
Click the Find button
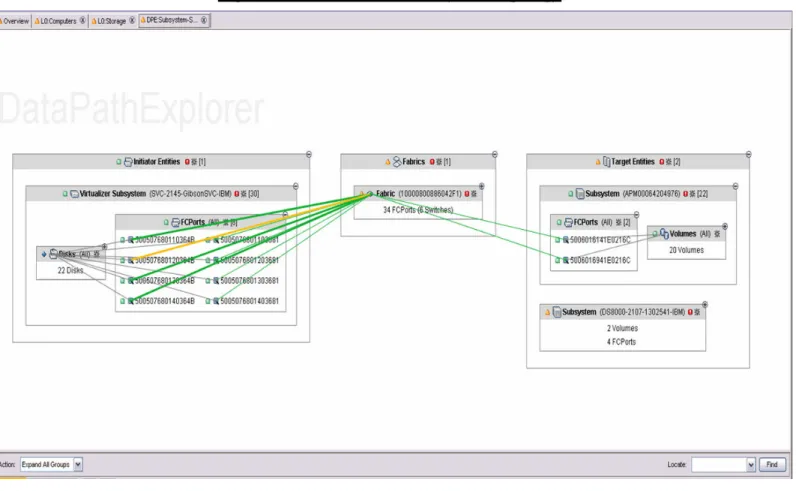pos(772,465)
